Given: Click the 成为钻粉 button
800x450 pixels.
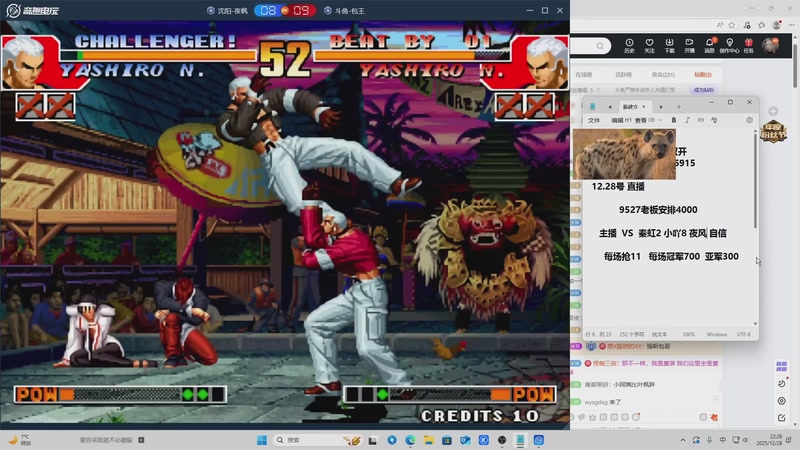Looking at the screenshot, I should [x=704, y=90].
